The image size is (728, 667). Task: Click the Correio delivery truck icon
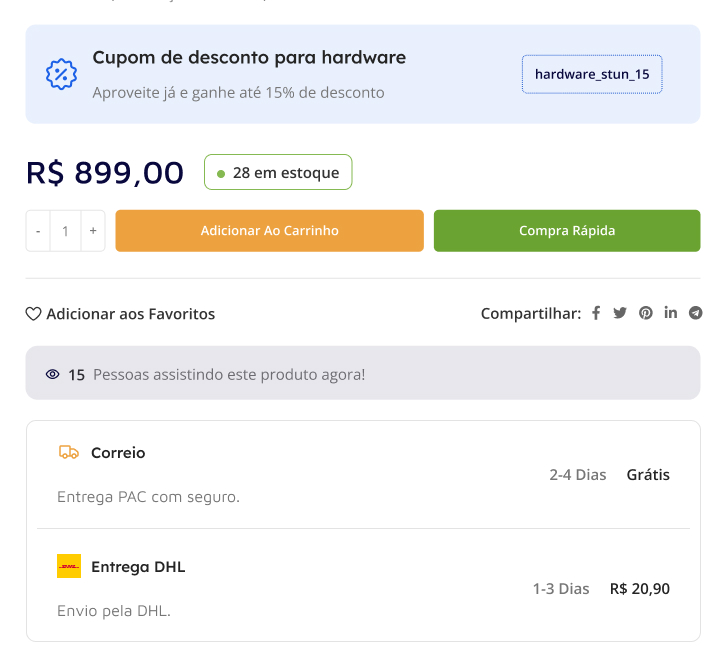click(69, 452)
